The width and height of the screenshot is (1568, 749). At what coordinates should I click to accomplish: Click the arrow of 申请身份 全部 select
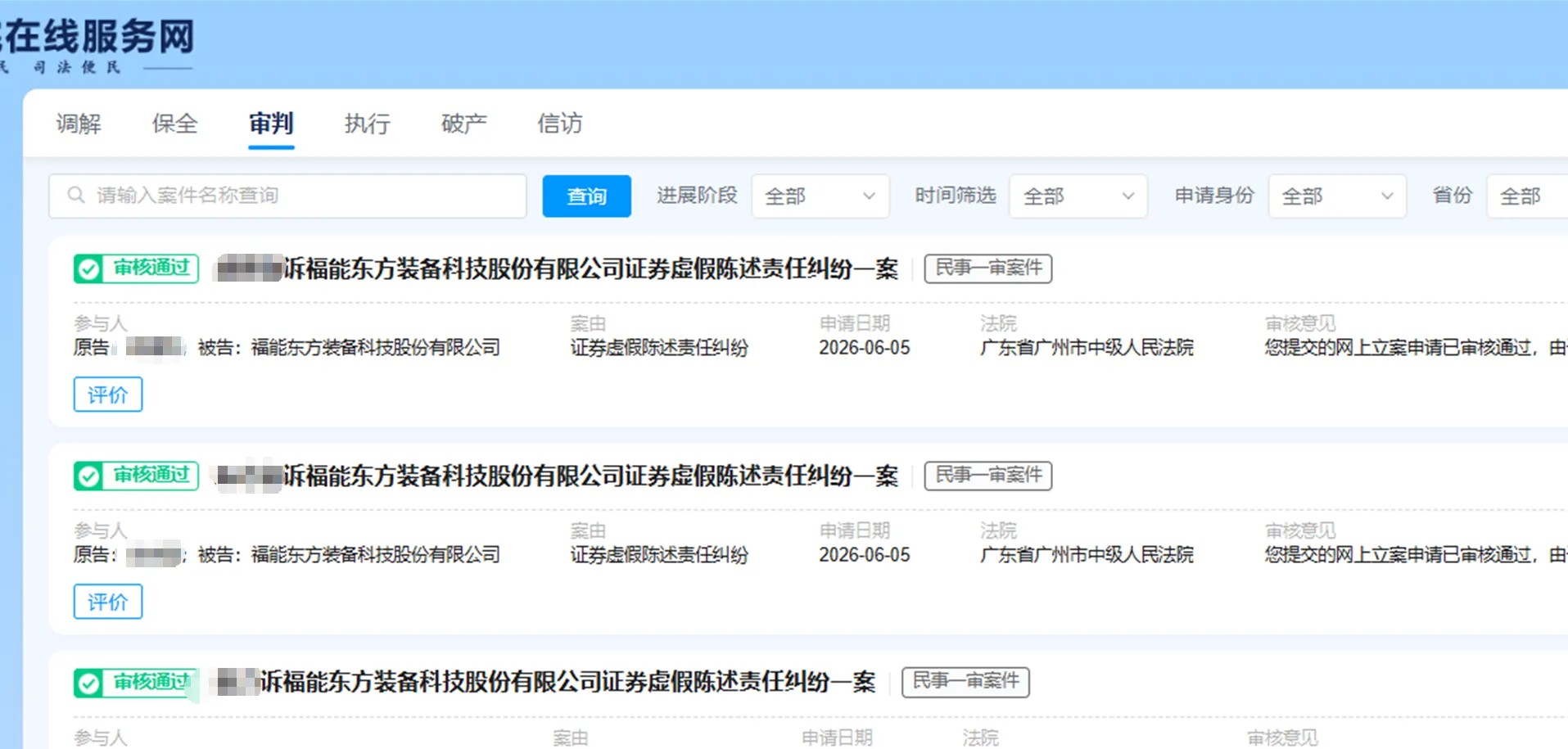(1386, 196)
